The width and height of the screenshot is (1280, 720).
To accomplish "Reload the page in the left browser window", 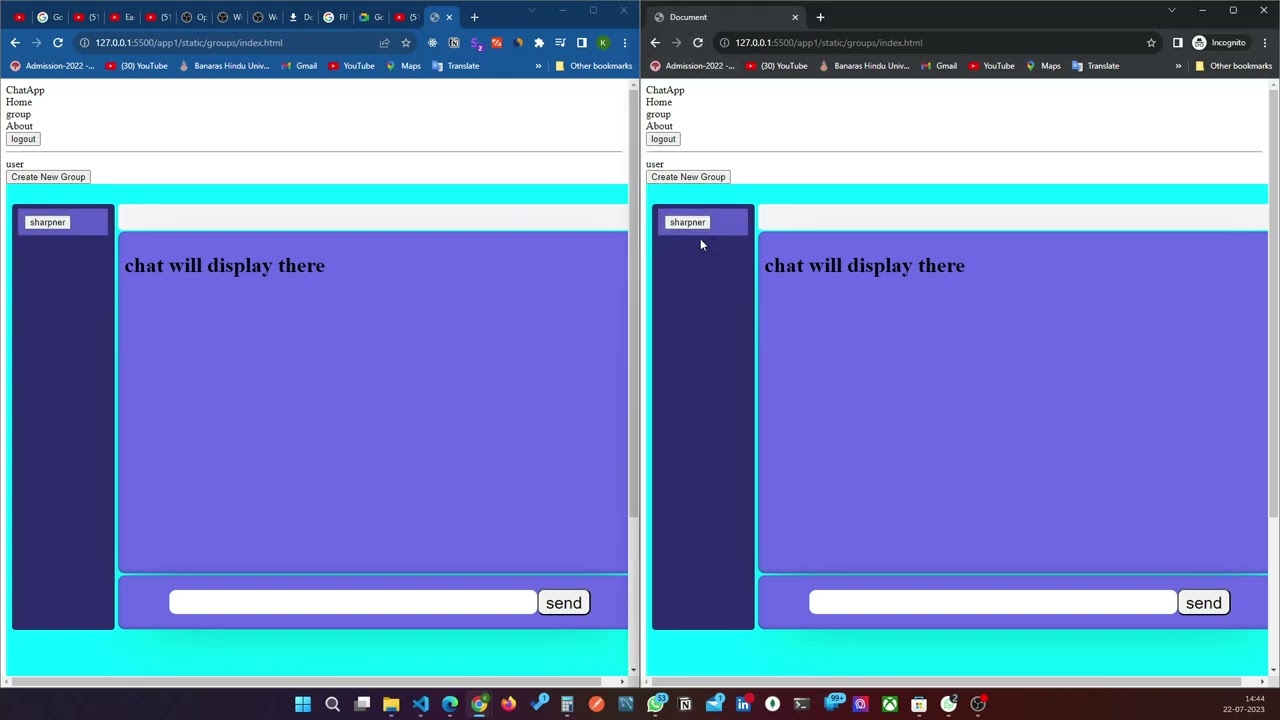I will [58, 43].
